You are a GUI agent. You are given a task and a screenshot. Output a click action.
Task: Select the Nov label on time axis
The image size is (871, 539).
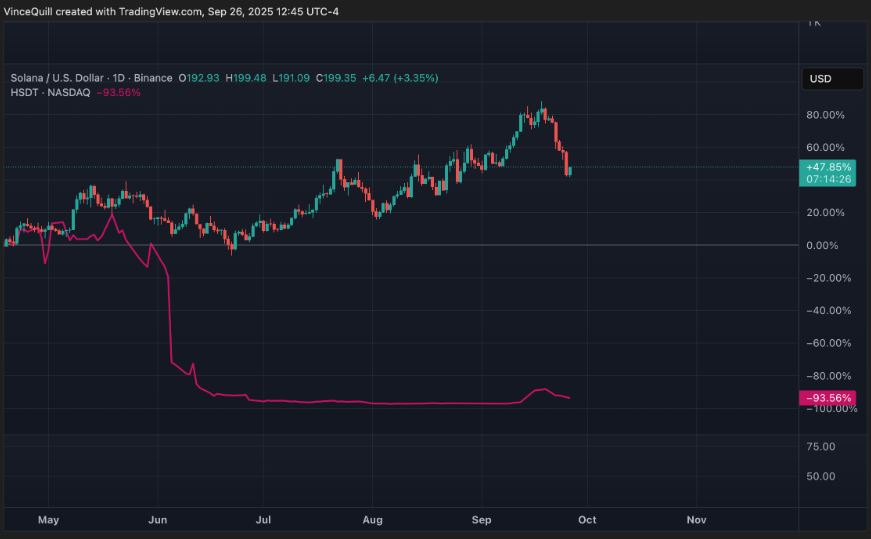coord(697,520)
